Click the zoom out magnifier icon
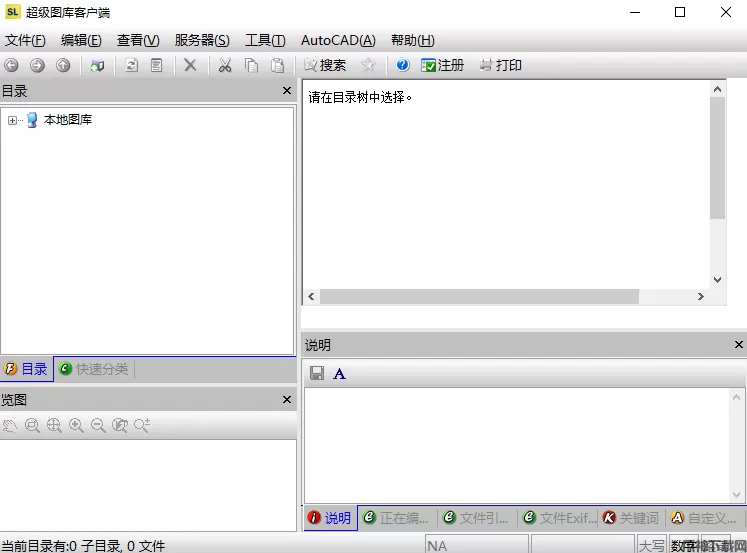747x553 pixels. click(98, 425)
